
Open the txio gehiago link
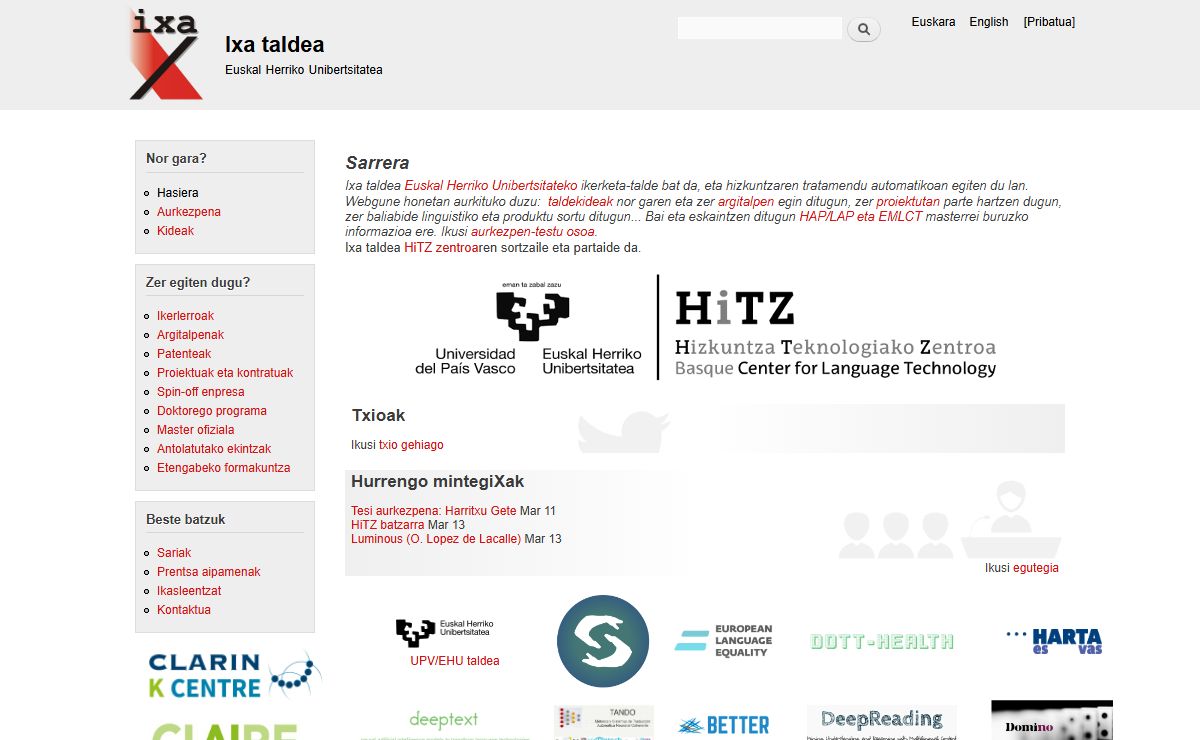pos(411,445)
